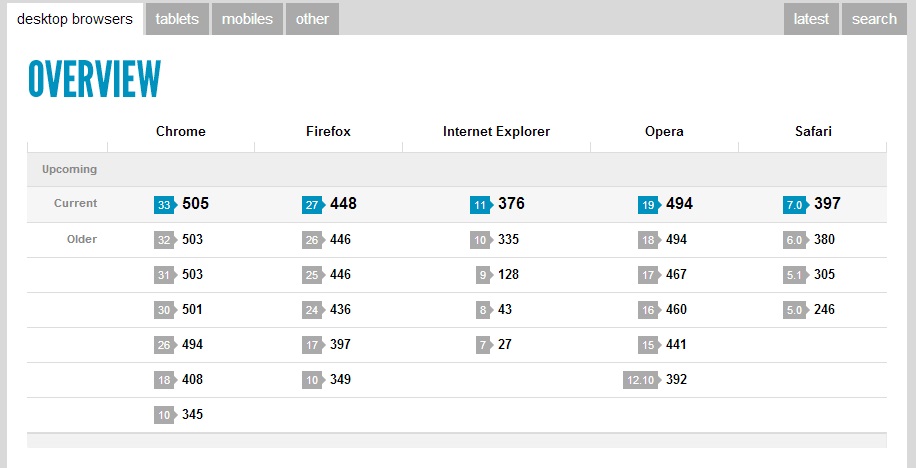The width and height of the screenshot is (916, 468).
Task: Open the latest tab
Action: pos(811,19)
